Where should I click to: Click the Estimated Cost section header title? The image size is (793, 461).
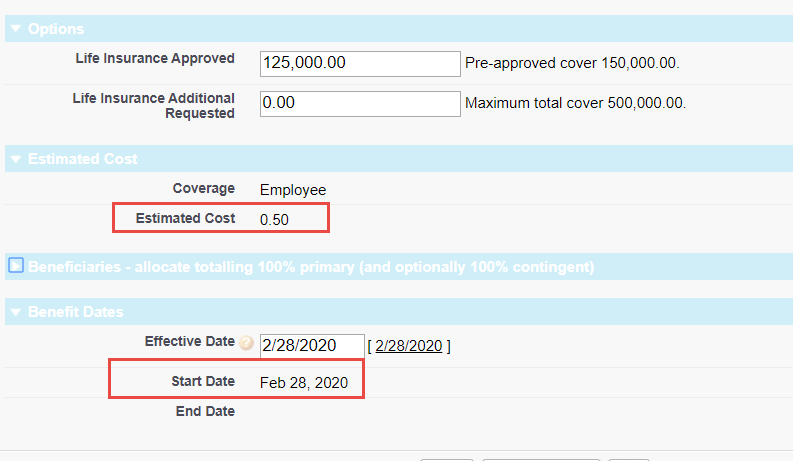tap(83, 159)
